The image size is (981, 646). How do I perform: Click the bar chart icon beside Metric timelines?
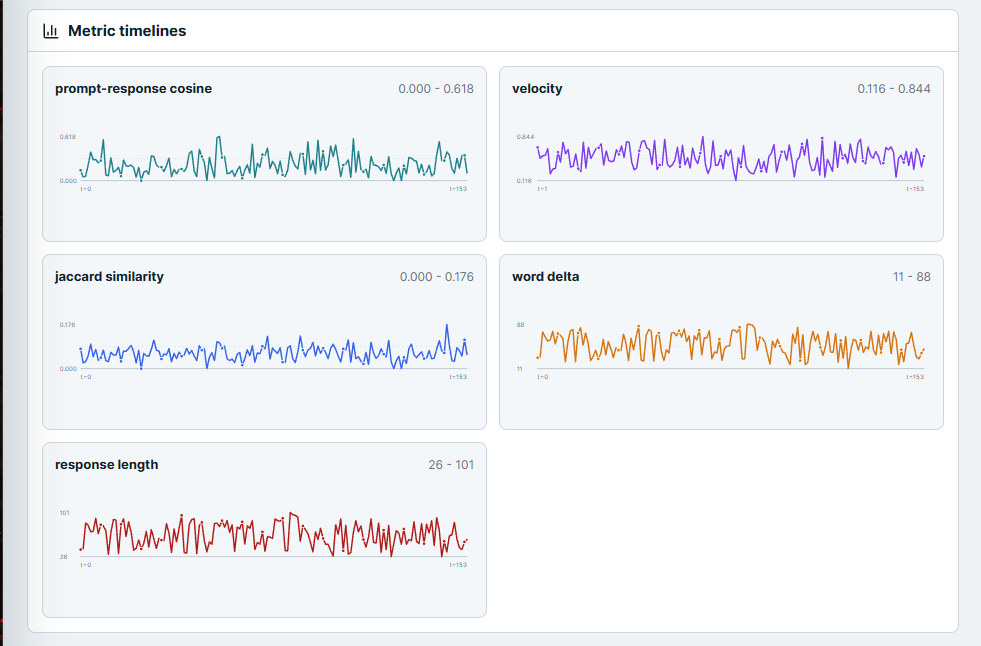pos(51,31)
